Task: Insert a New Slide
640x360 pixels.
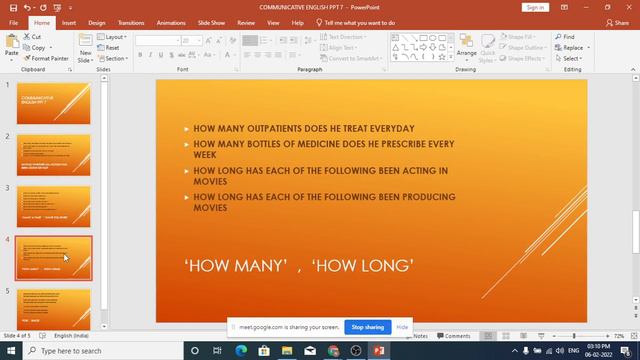Action: tap(85, 48)
